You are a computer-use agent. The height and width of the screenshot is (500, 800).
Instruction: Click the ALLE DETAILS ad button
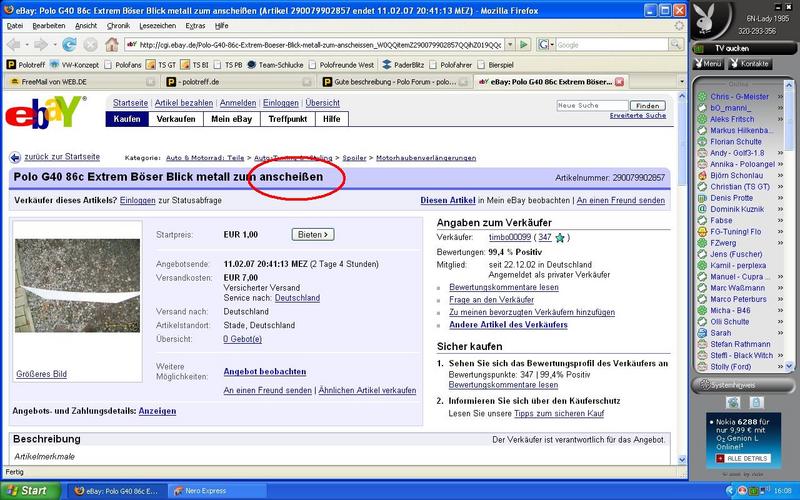coord(743,459)
